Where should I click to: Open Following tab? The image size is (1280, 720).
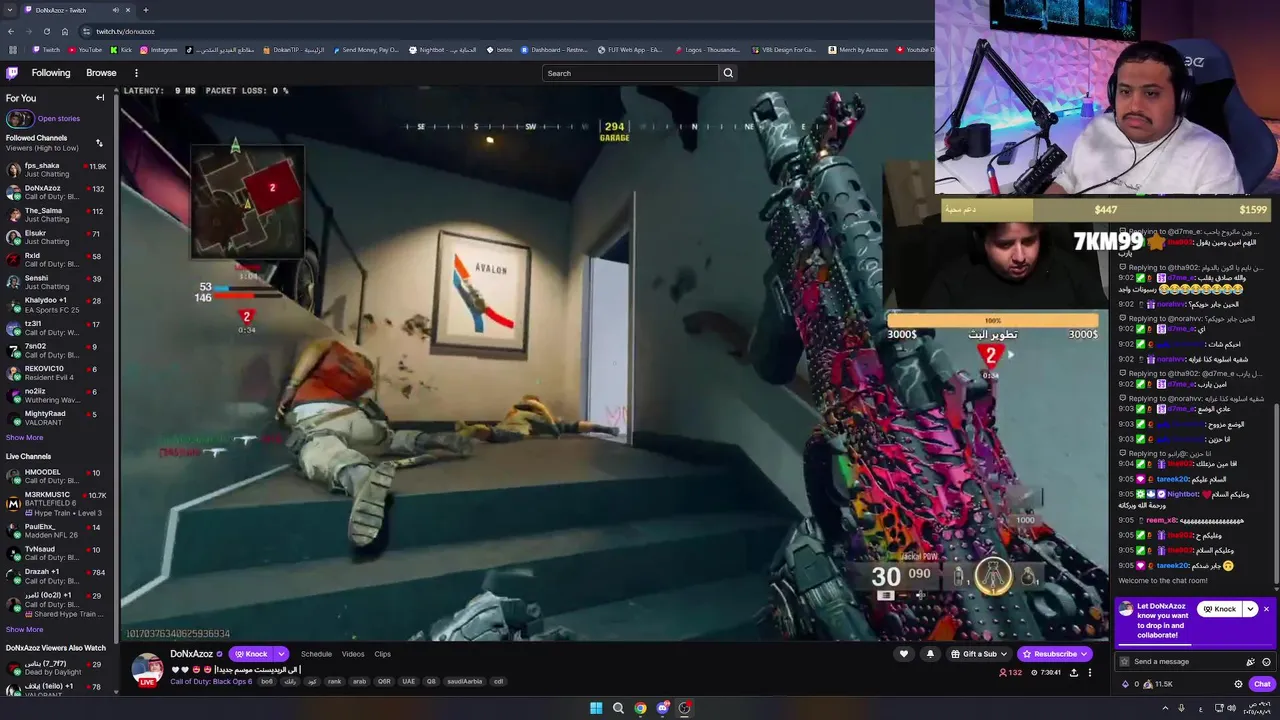51,73
